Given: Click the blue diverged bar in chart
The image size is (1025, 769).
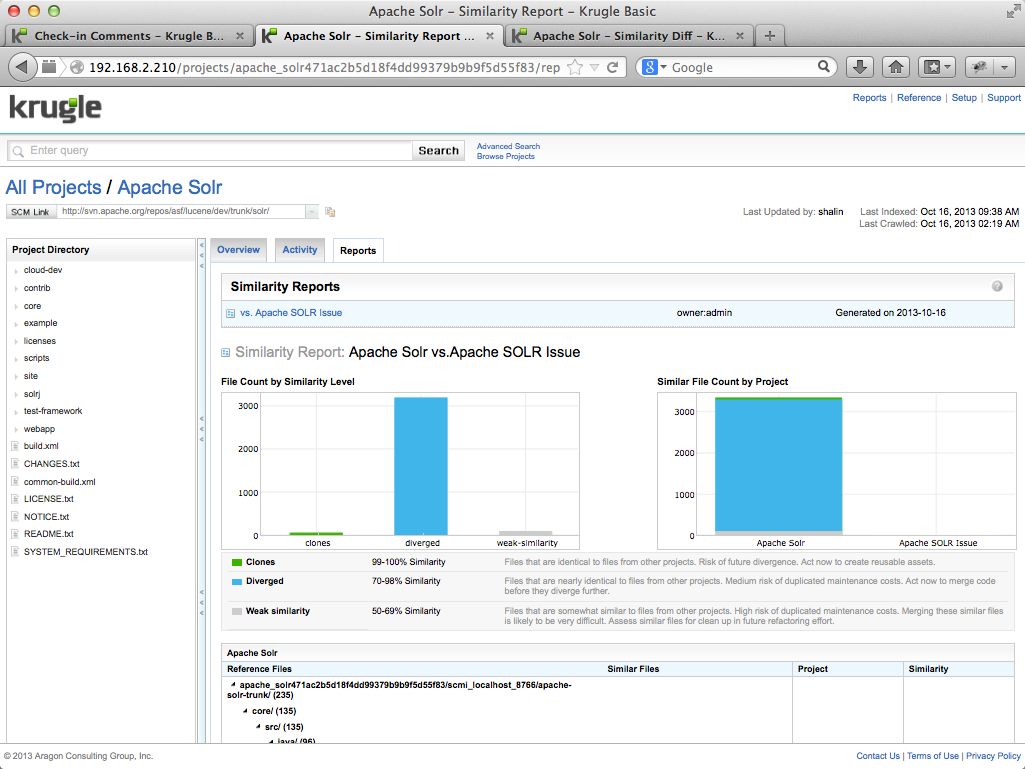Looking at the screenshot, I should pos(421,466).
